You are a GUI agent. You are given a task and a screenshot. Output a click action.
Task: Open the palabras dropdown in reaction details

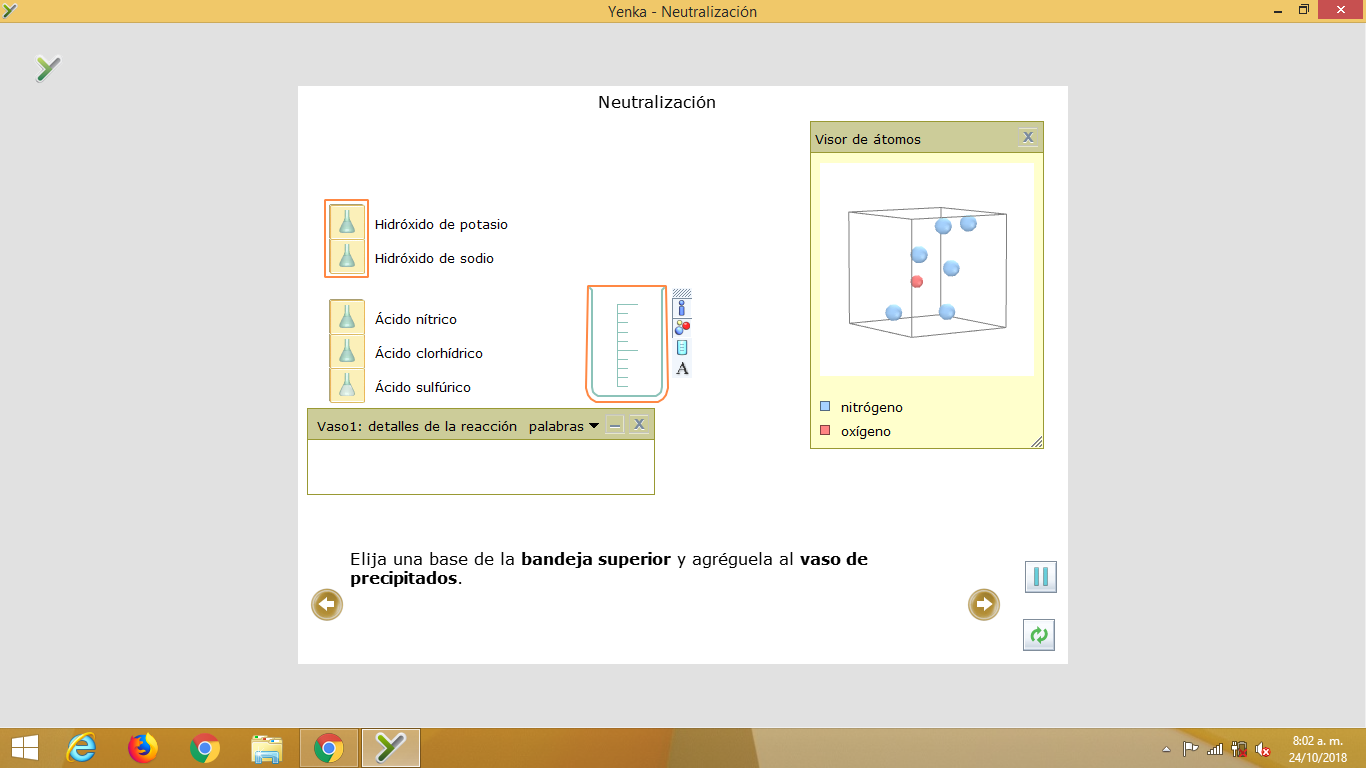[564, 426]
